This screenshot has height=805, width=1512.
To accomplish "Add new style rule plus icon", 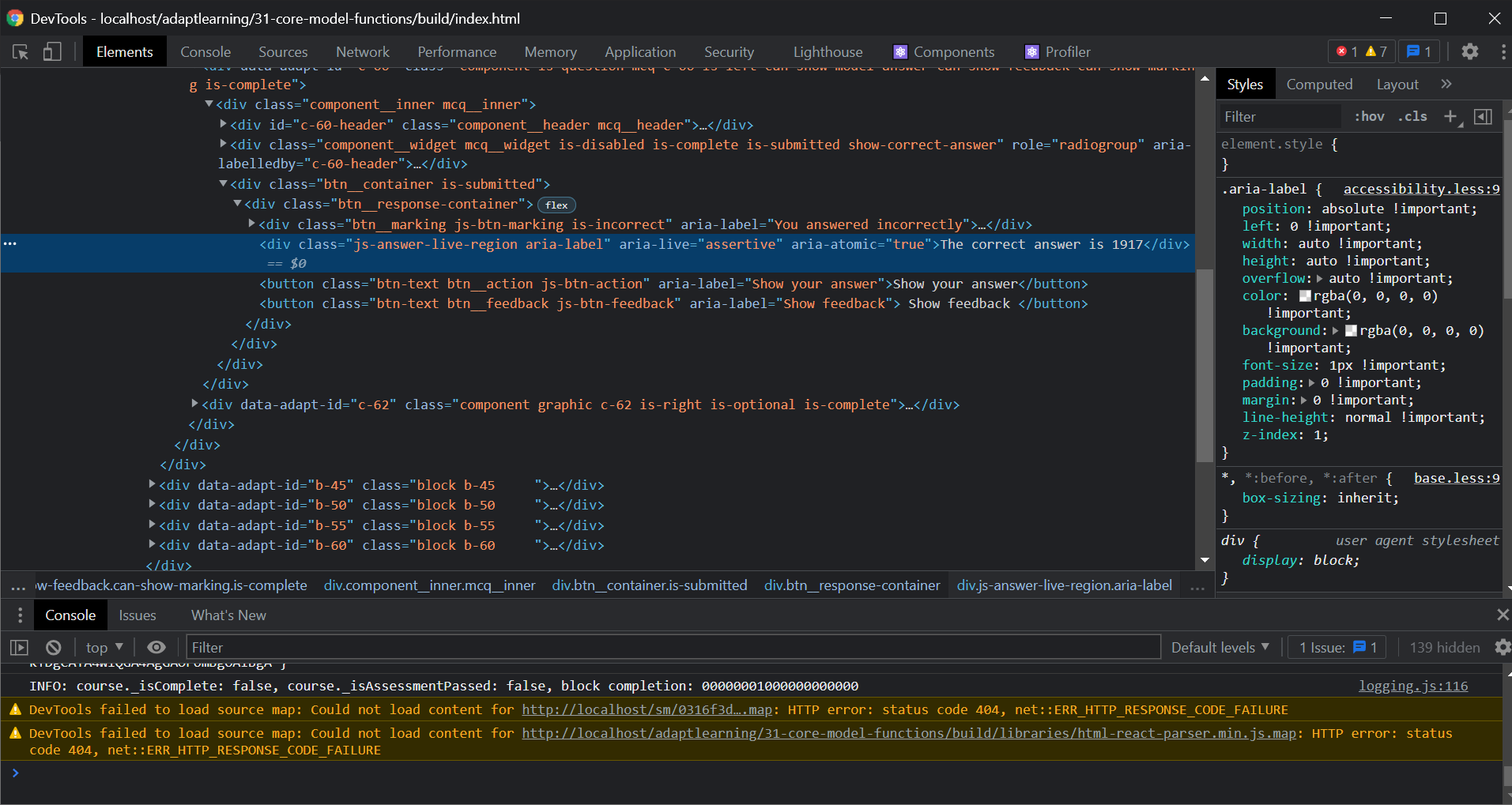I will click(1450, 117).
